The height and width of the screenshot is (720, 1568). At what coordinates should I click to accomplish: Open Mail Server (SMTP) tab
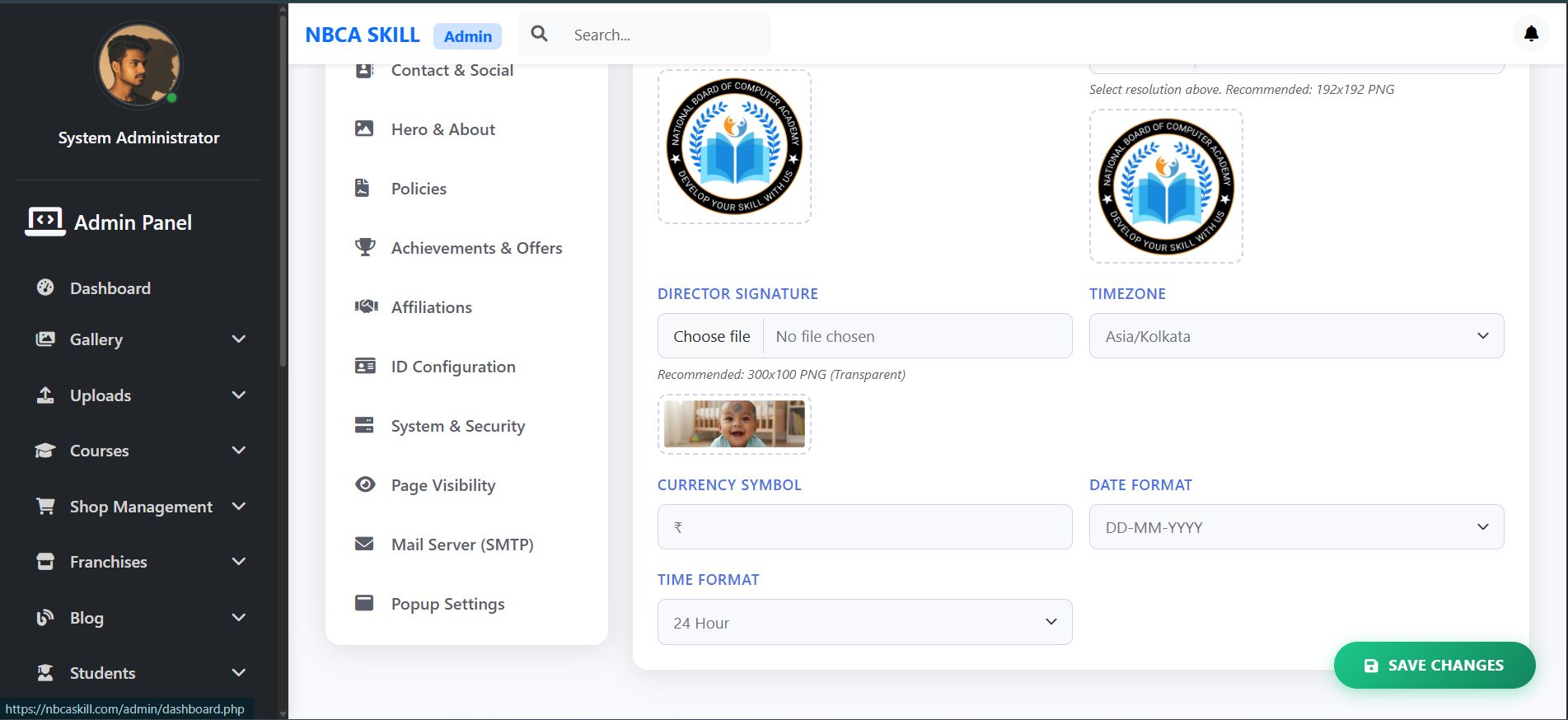pos(462,545)
